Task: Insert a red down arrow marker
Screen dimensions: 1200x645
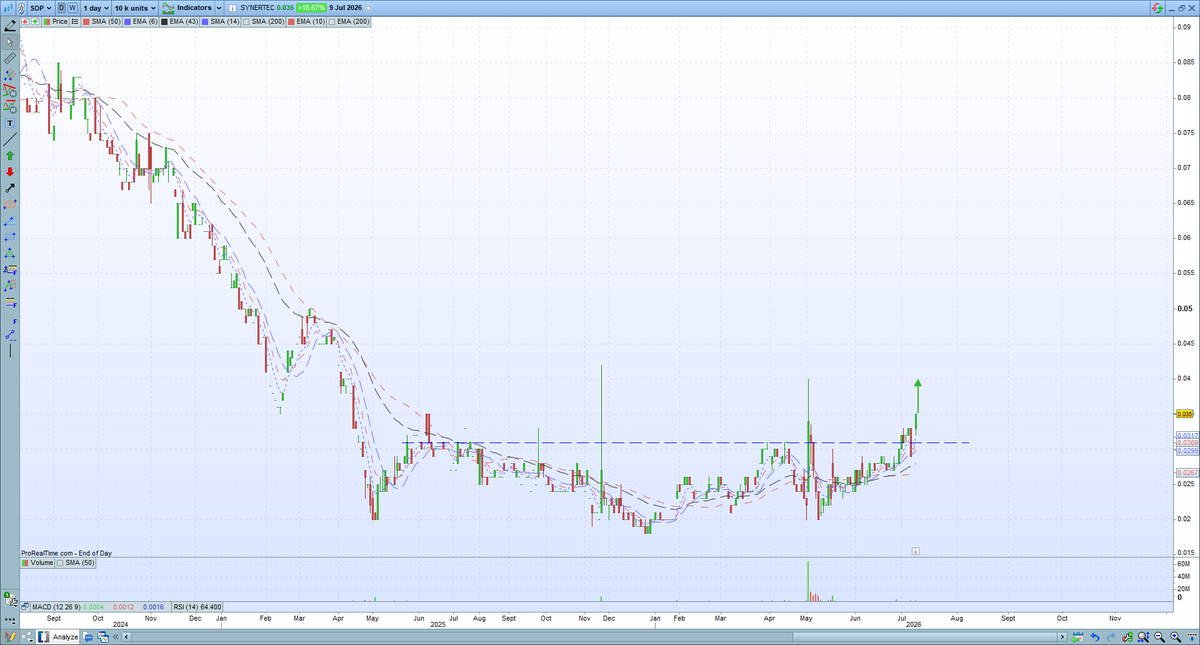Action: click(10, 172)
